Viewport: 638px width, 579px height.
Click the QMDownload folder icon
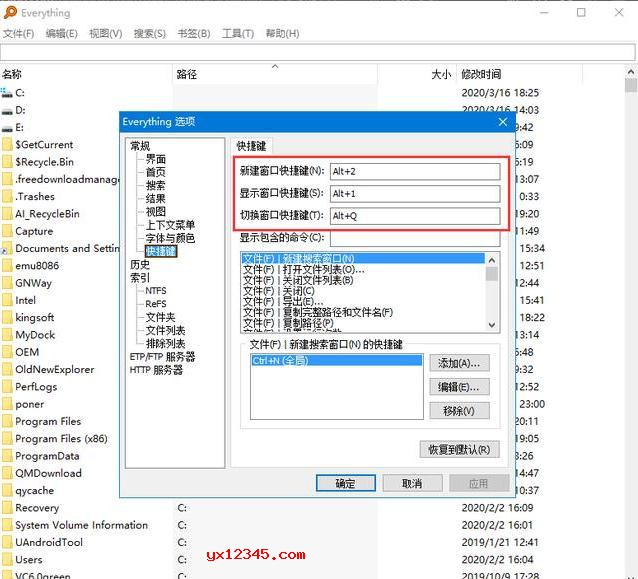click(x=7, y=473)
